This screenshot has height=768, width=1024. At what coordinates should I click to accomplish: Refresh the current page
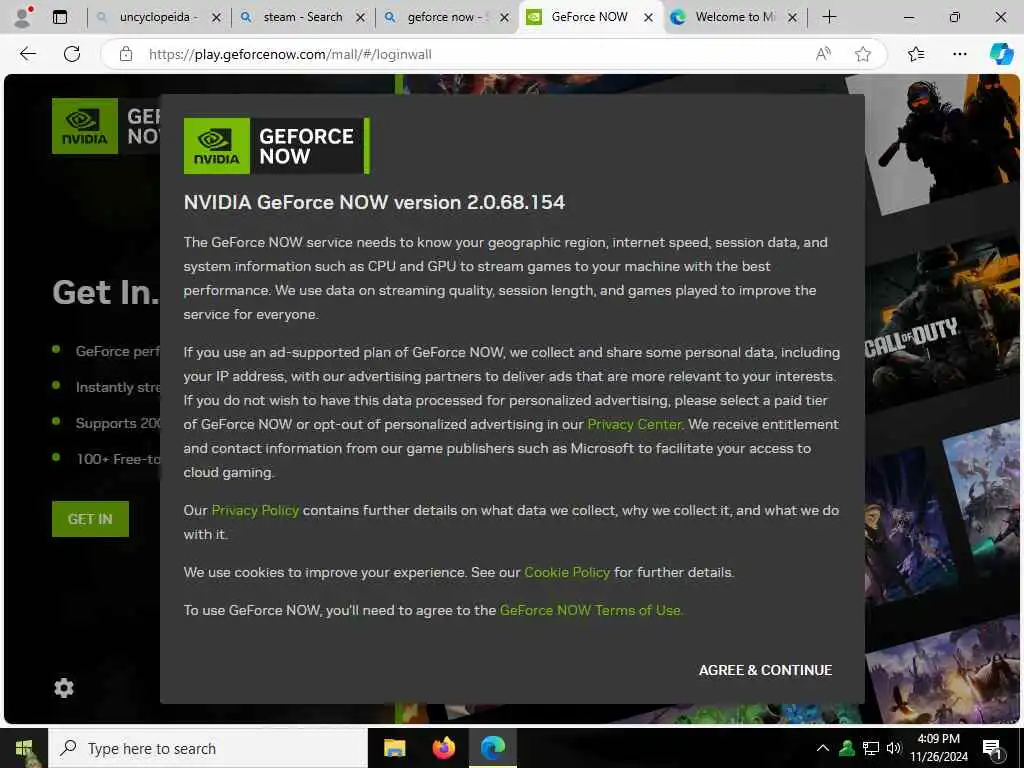72,54
